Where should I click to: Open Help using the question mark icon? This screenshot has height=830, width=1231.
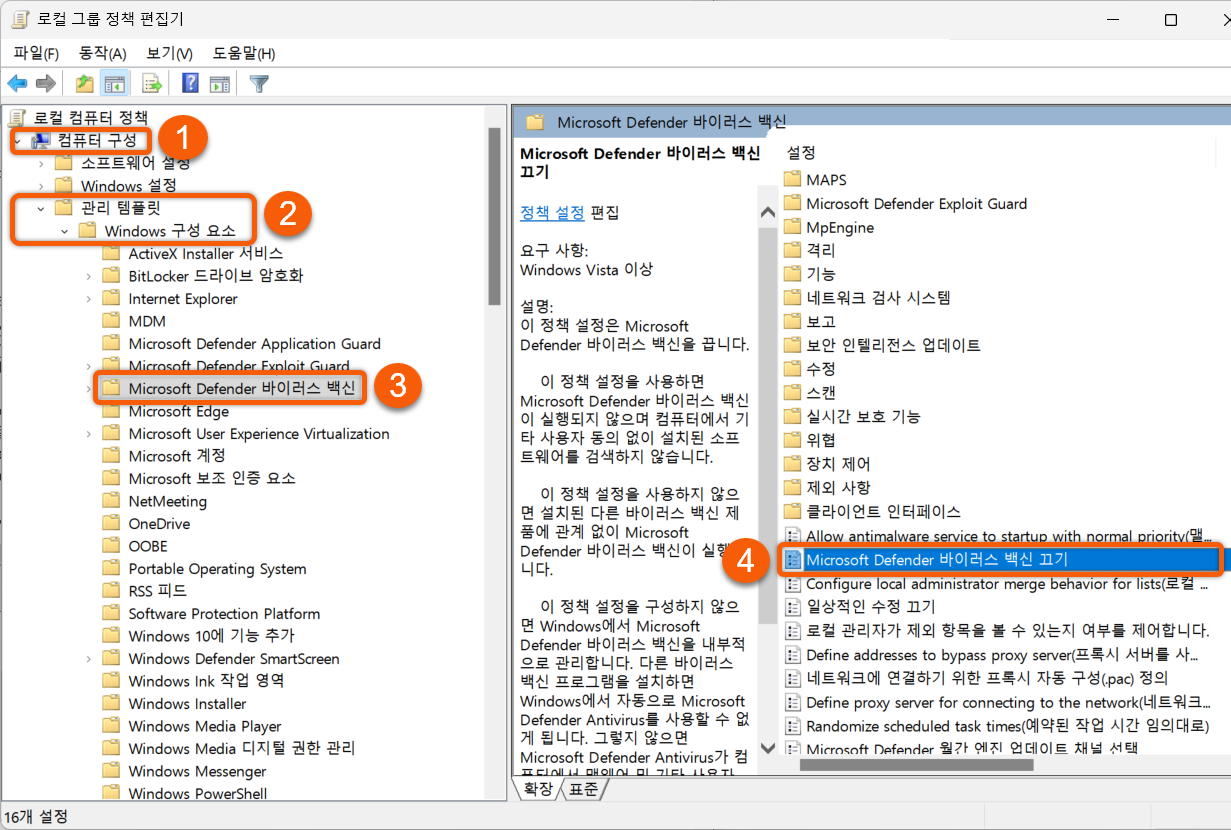pos(190,83)
